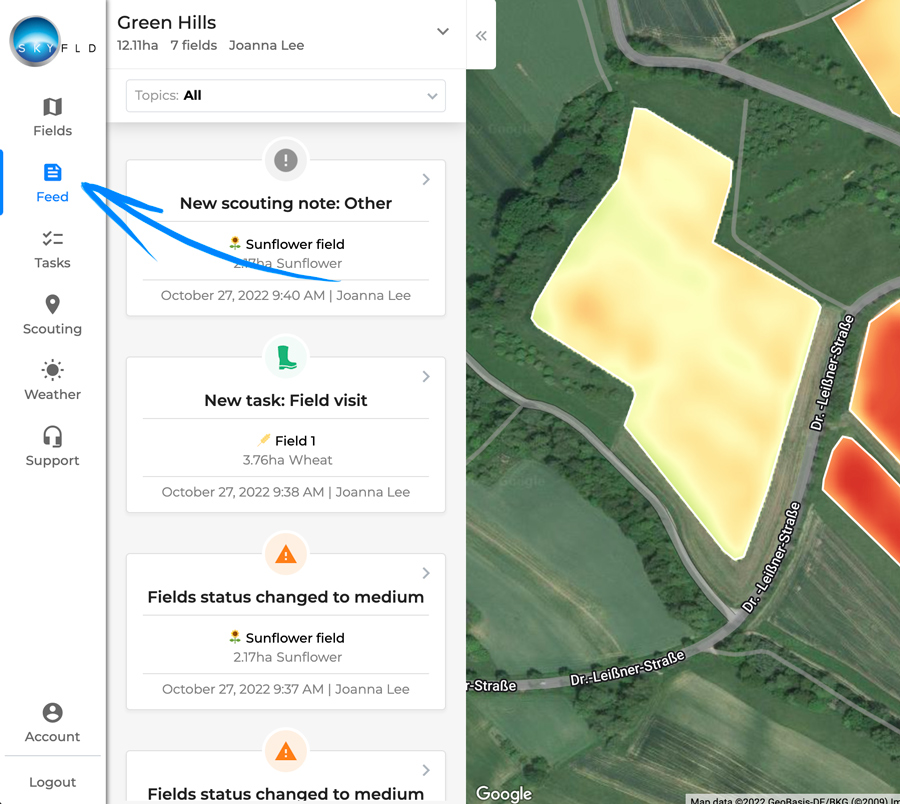Open the Account profile icon
900x804 pixels.
pos(52,712)
